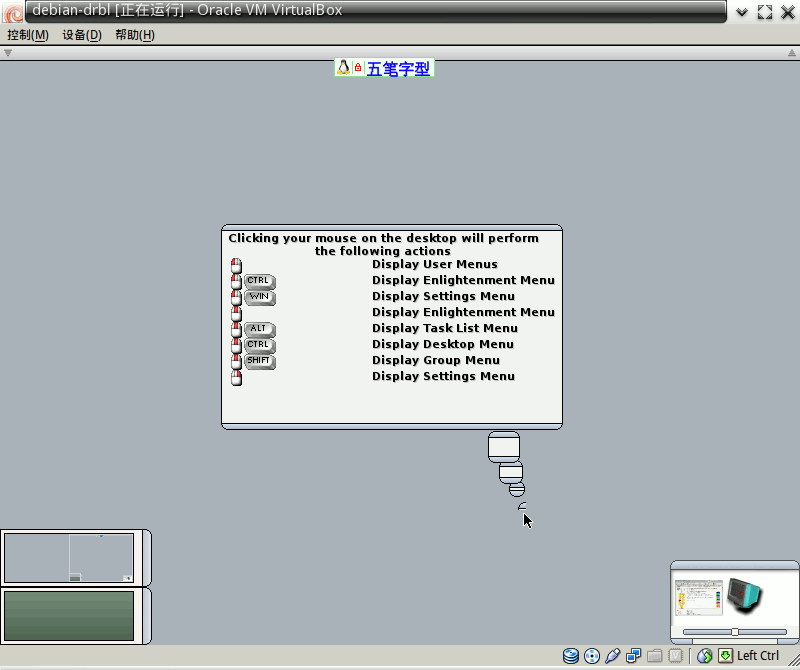The image size is (800, 670).
Task: Click the Left Ctrl host key label
Action: pyautogui.click(x=758, y=656)
